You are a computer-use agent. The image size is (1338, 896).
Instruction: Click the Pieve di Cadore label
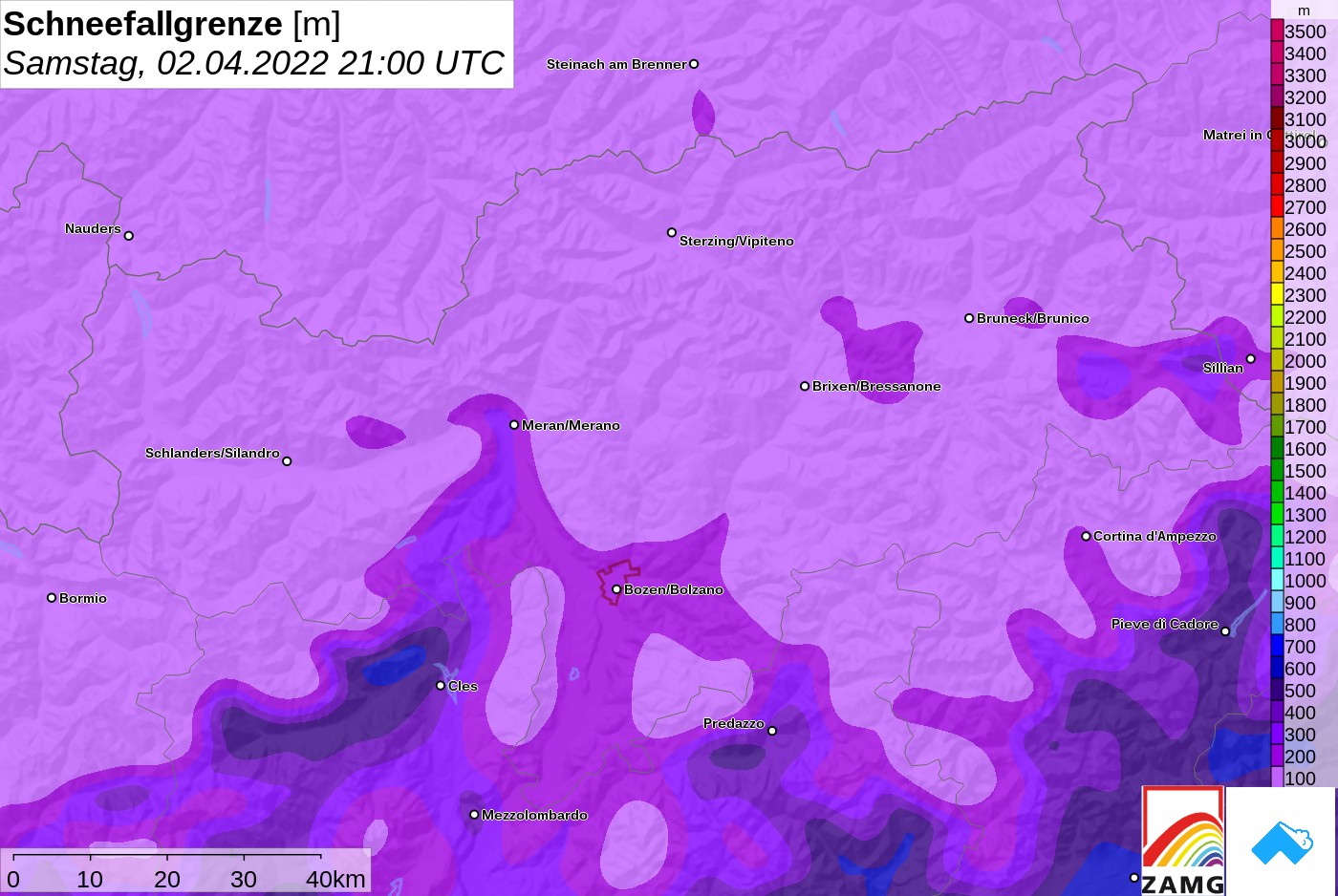1165,624
